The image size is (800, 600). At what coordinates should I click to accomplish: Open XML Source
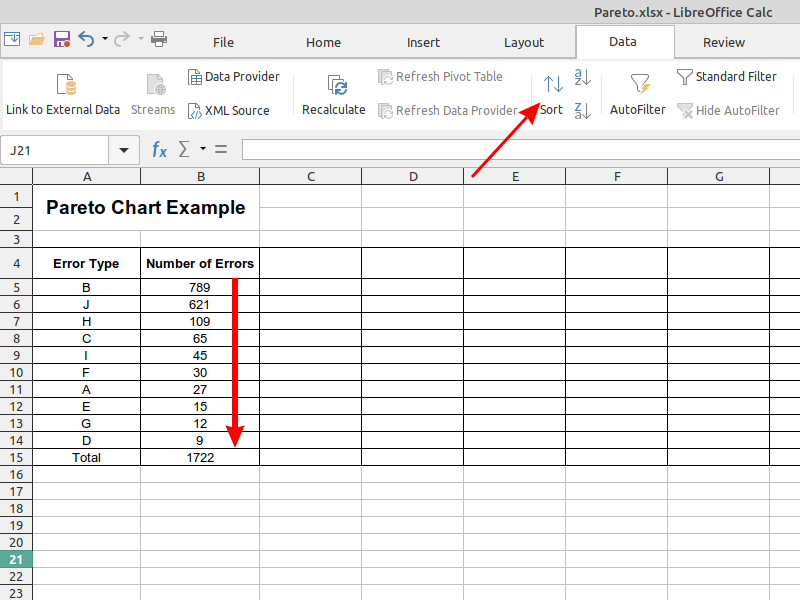click(x=229, y=111)
